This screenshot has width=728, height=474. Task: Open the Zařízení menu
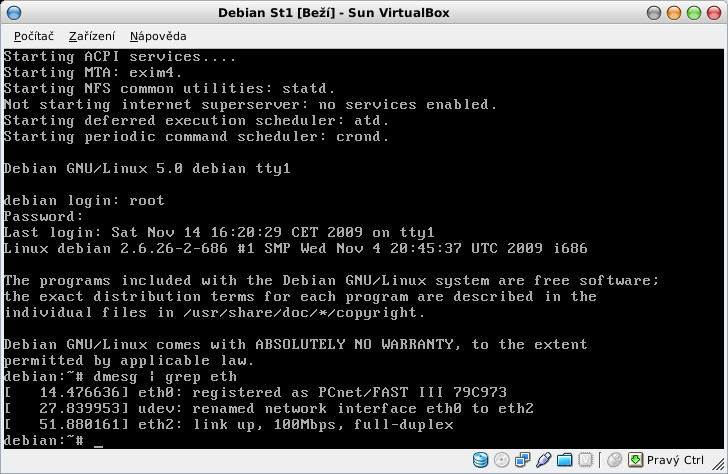click(x=92, y=36)
